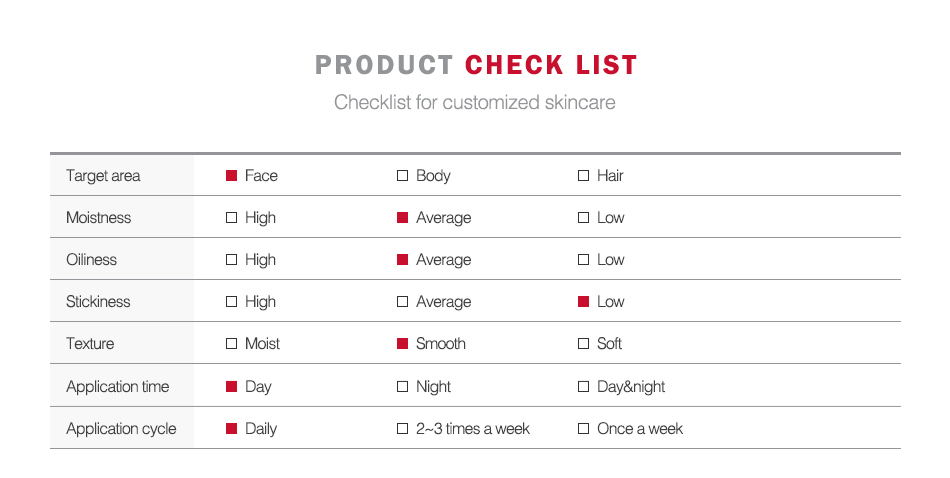950x478 pixels.
Task: Click the Application cycle row label
Action: [121, 429]
